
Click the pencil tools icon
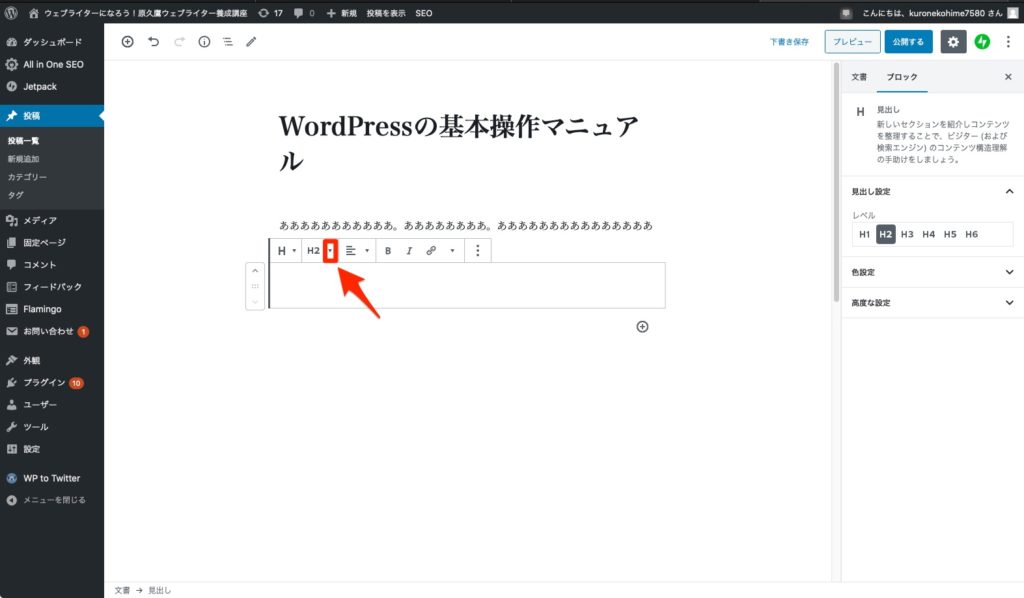(x=251, y=42)
